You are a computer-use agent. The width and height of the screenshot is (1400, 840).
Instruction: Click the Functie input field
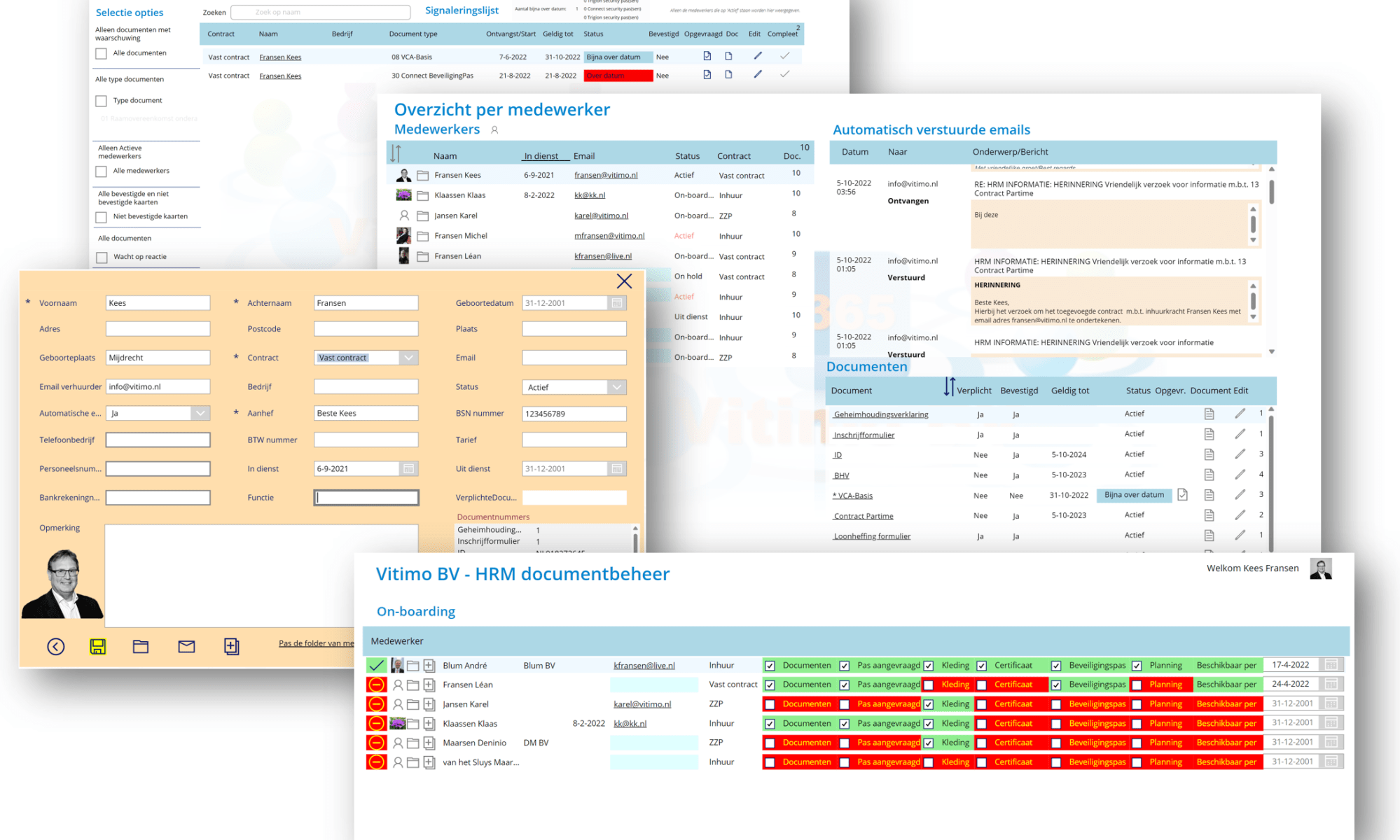click(x=366, y=498)
